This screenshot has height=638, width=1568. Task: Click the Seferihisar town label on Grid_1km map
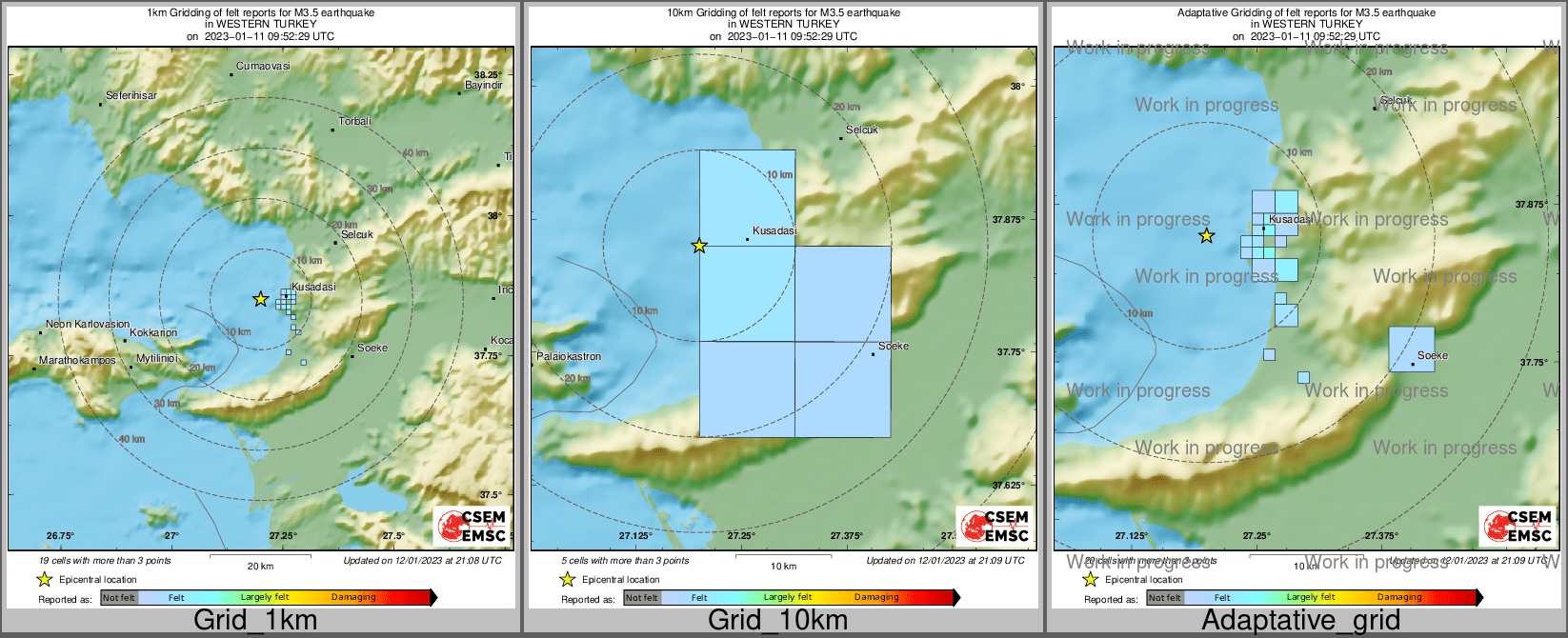point(131,96)
